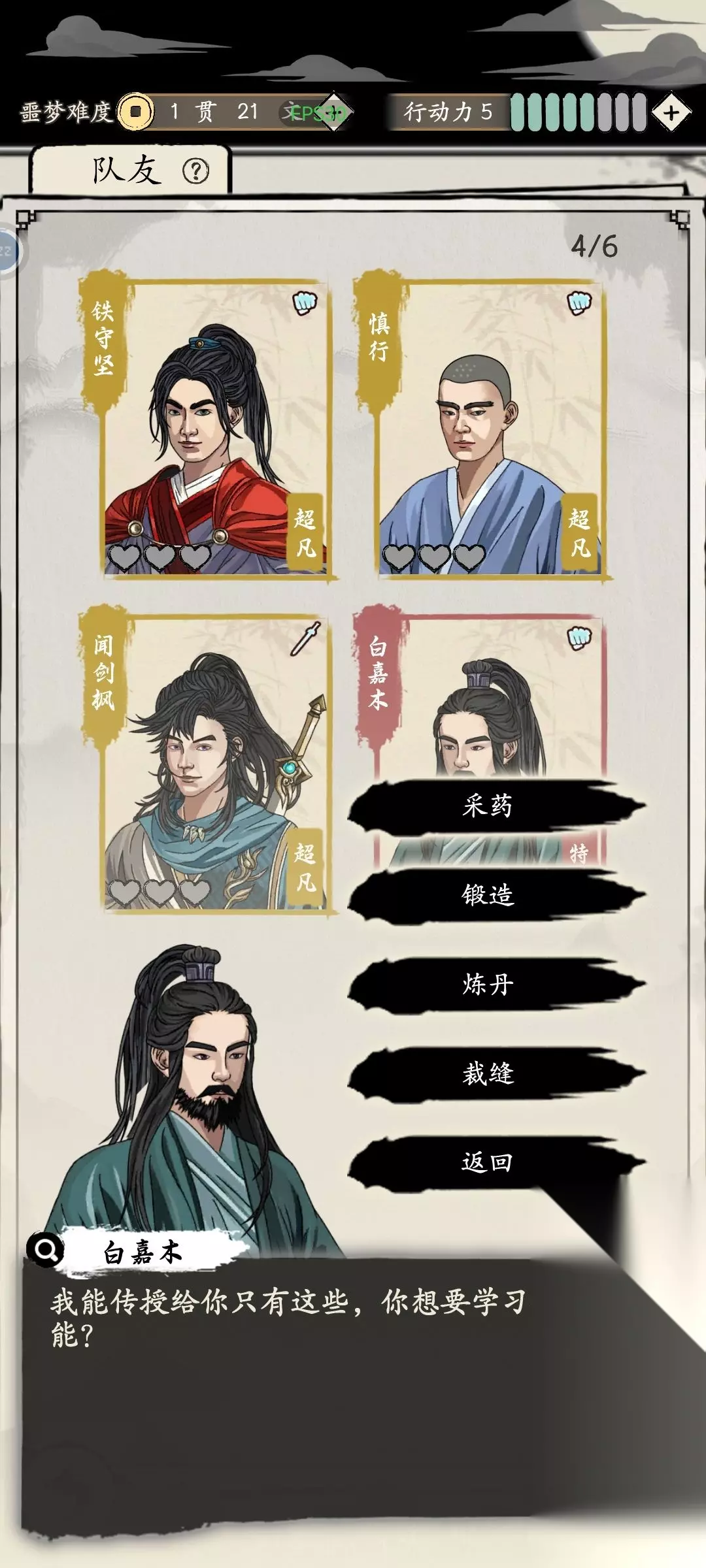Add action points with the plus button
Viewport: 706px width, 1568px height.
[x=671, y=112]
